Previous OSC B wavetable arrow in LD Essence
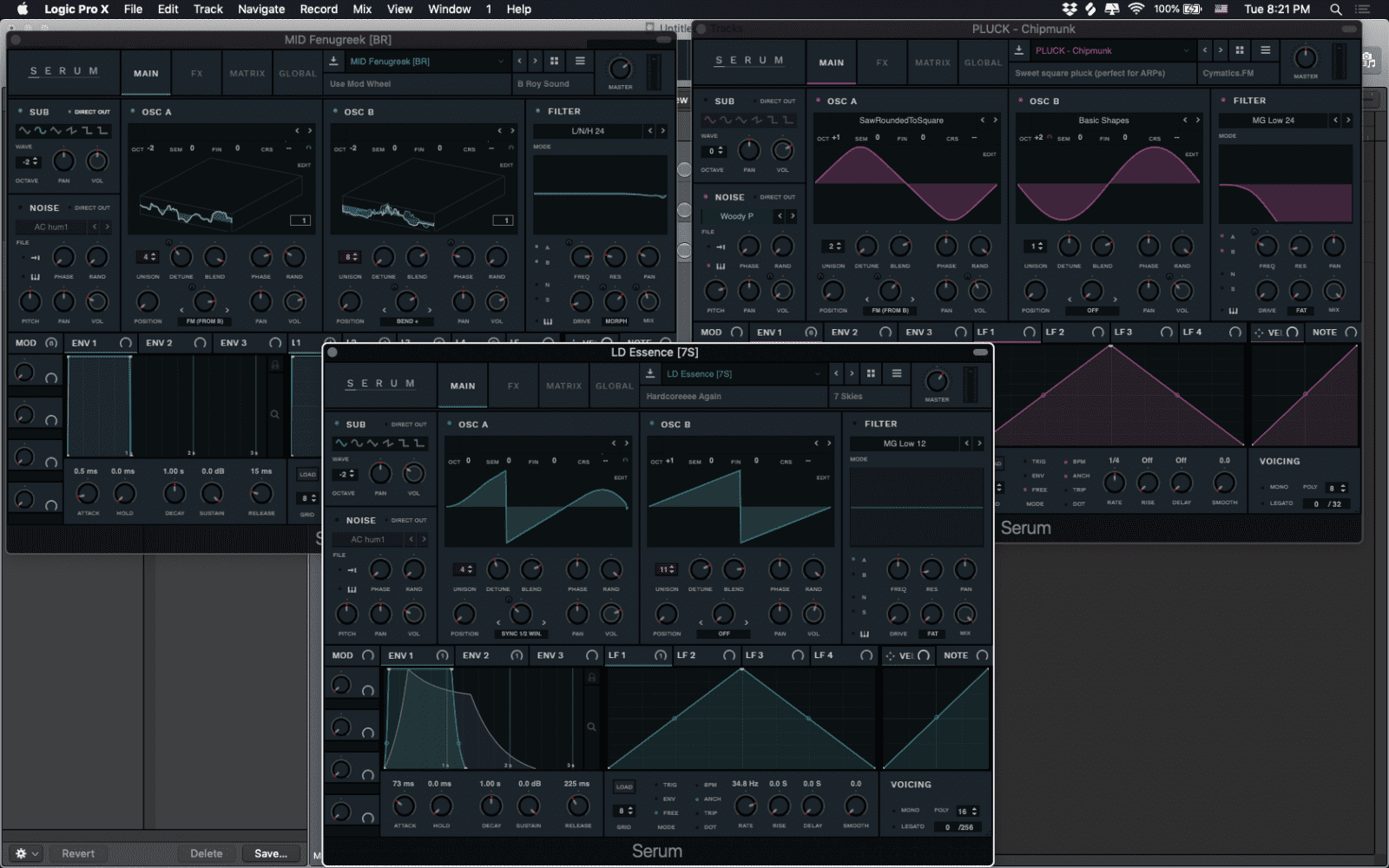The image size is (1389, 868). [816, 443]
